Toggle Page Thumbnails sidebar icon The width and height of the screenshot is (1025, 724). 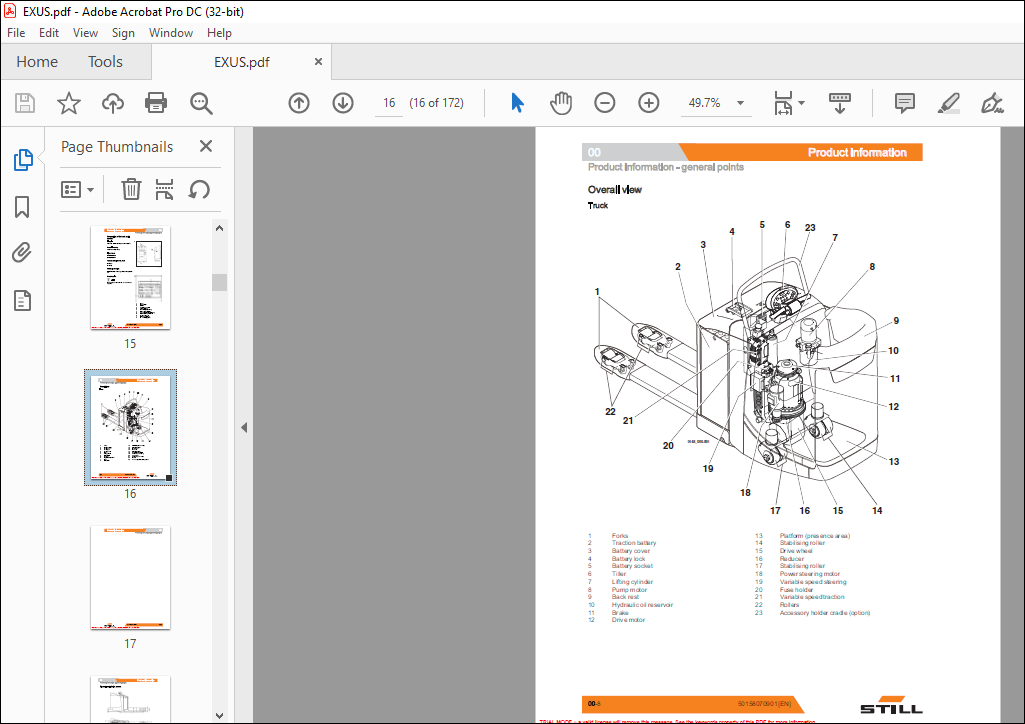pos(23,159)
